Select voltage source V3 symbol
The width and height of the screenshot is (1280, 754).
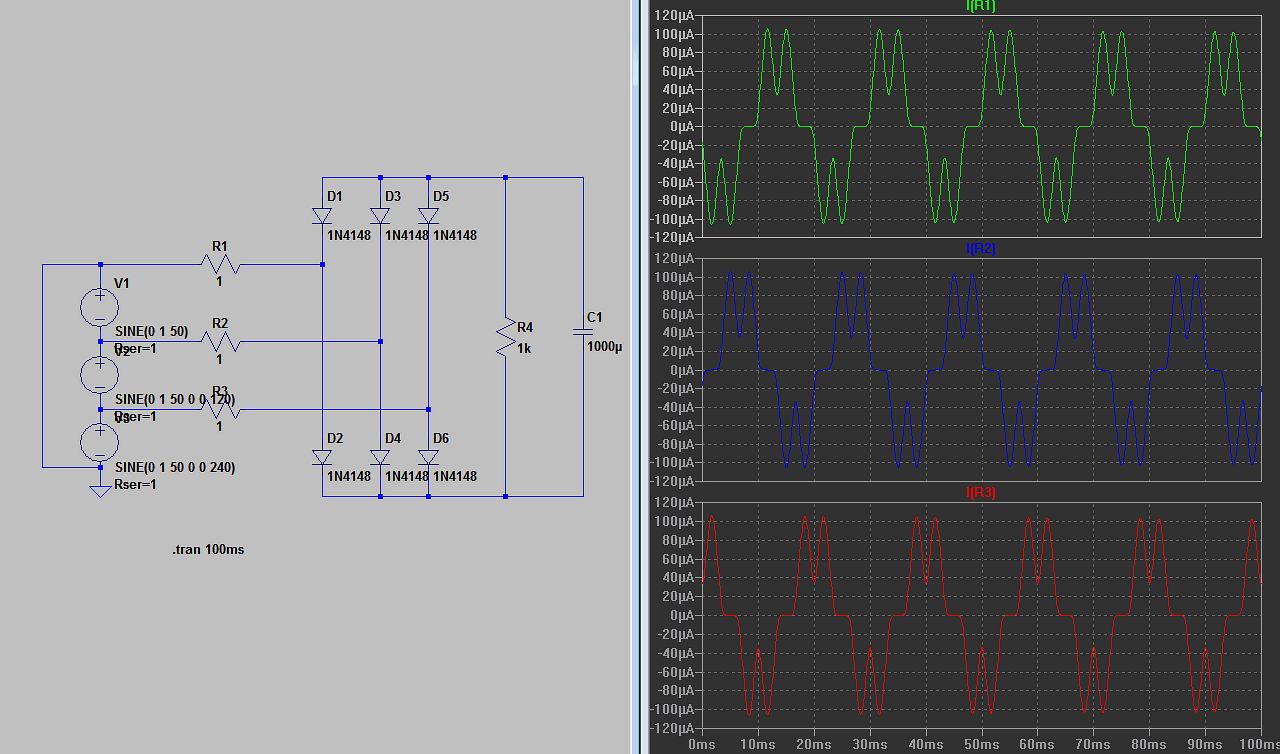(100, 442)
